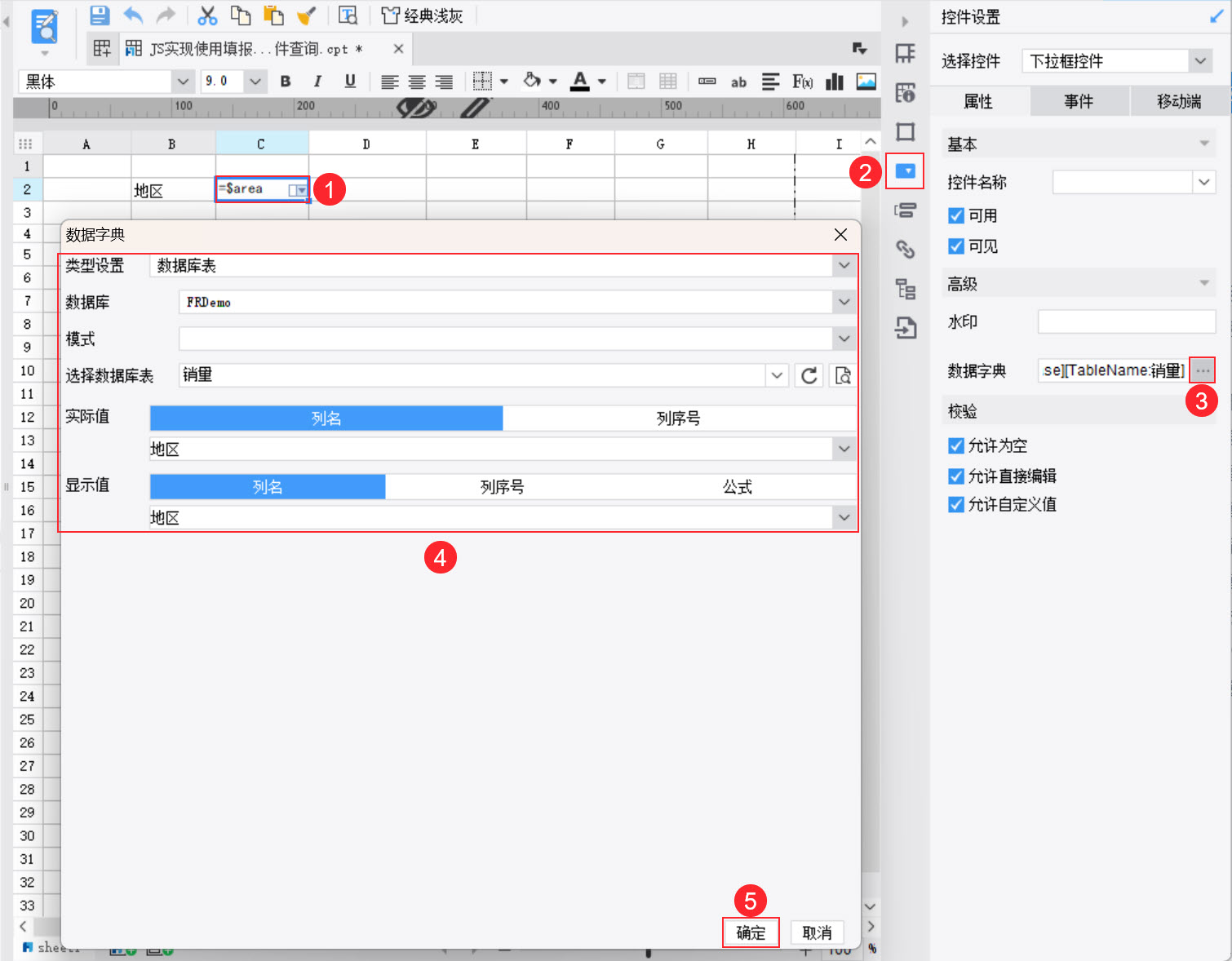
Task: Open the cell element panel icon in the right sidebar
Action: point(906,54)
